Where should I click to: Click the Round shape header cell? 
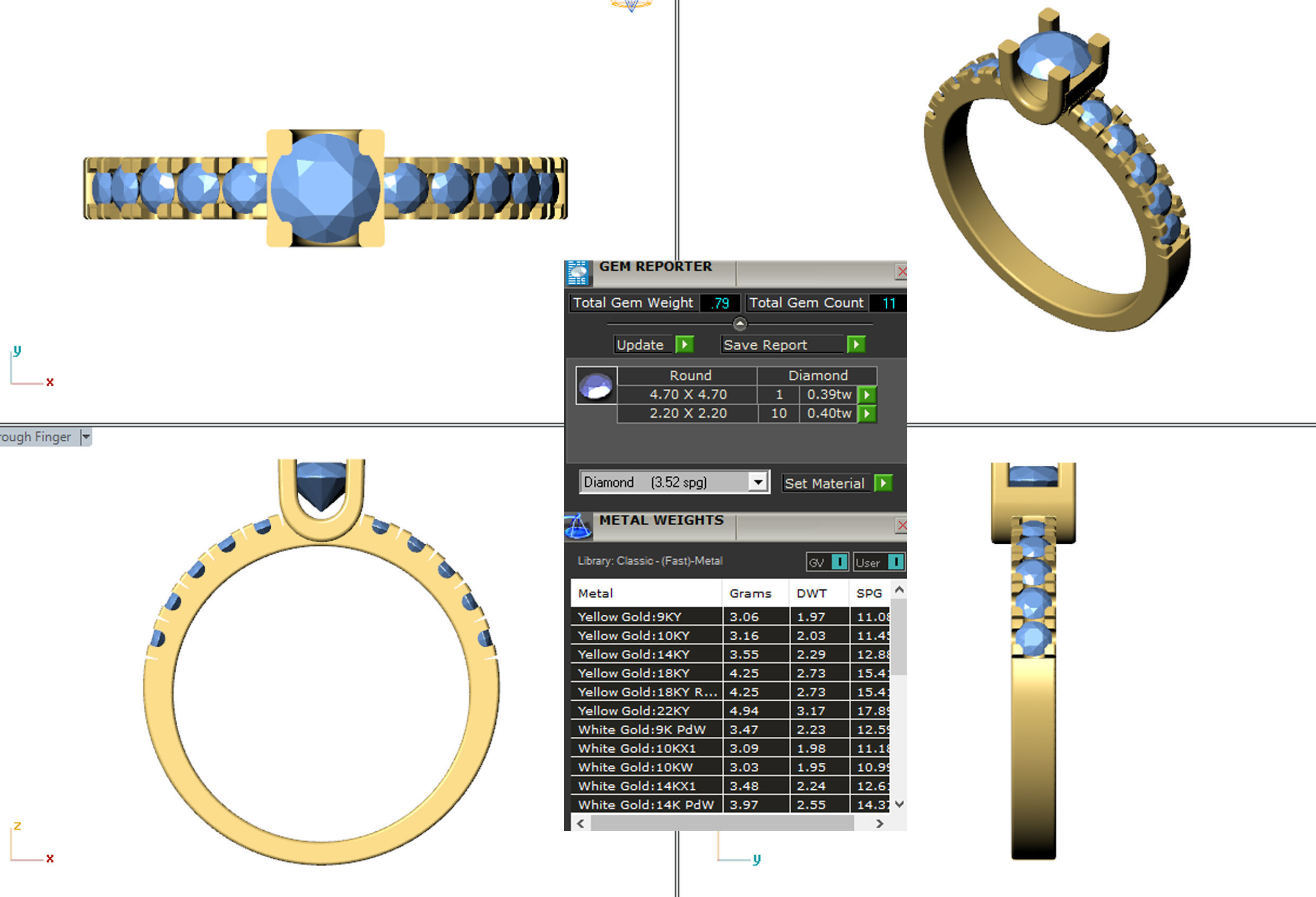point(688,375)
